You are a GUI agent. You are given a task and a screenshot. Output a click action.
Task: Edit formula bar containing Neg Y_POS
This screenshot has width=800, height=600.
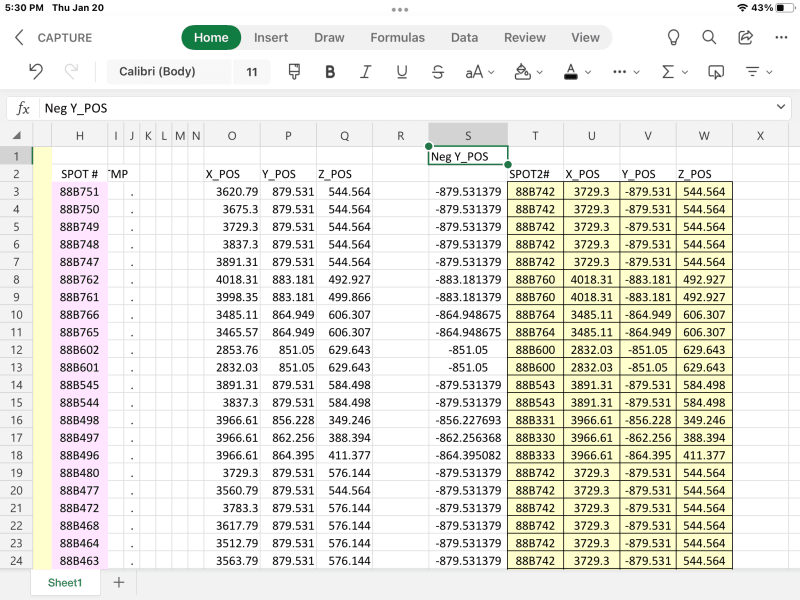406,108
